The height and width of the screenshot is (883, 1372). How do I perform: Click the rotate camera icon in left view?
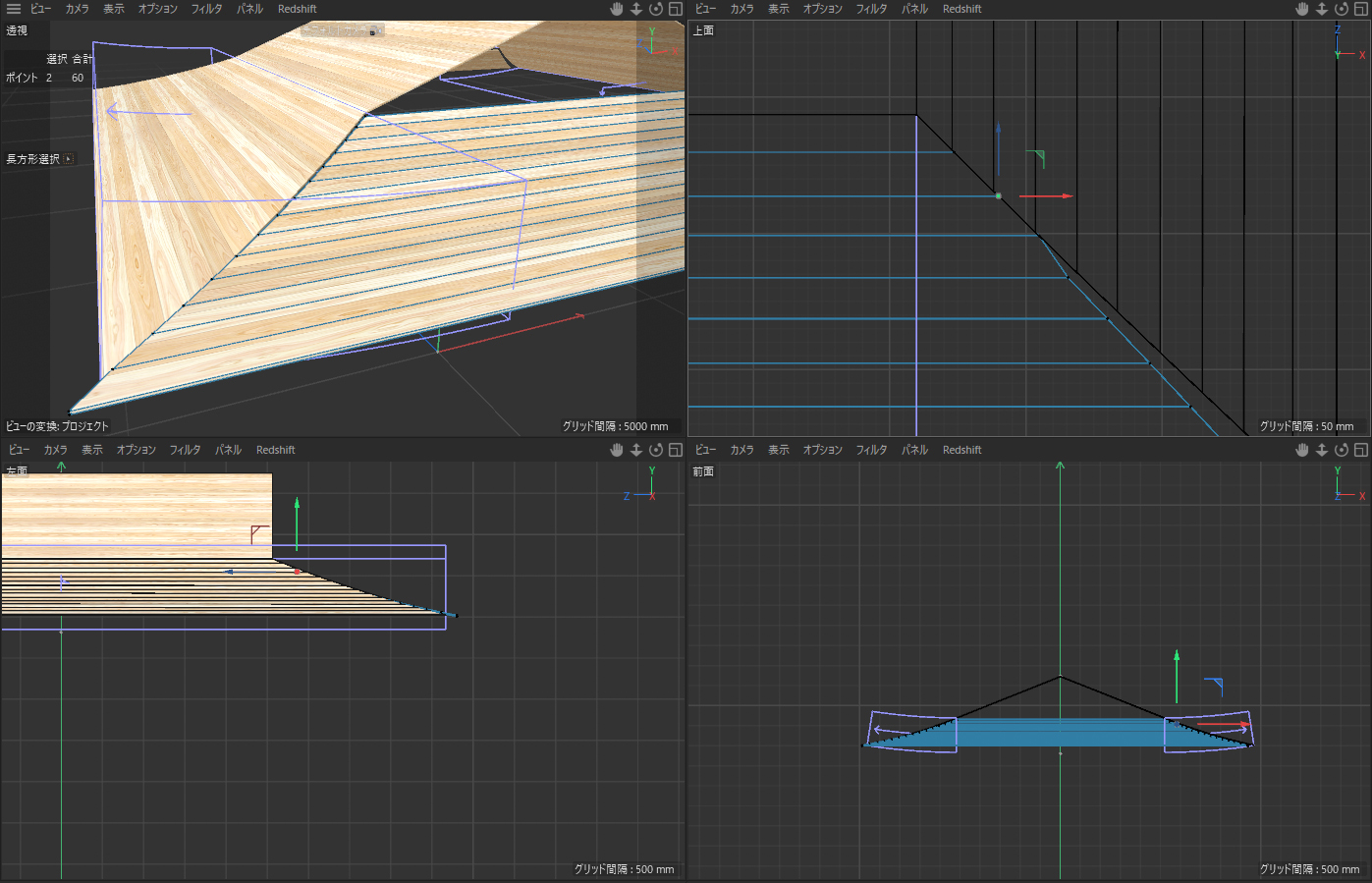pyautogui.click(x=656, y=450)
